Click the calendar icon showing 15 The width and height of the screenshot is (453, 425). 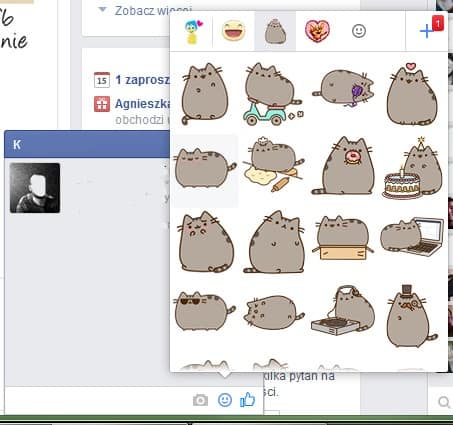102,80
